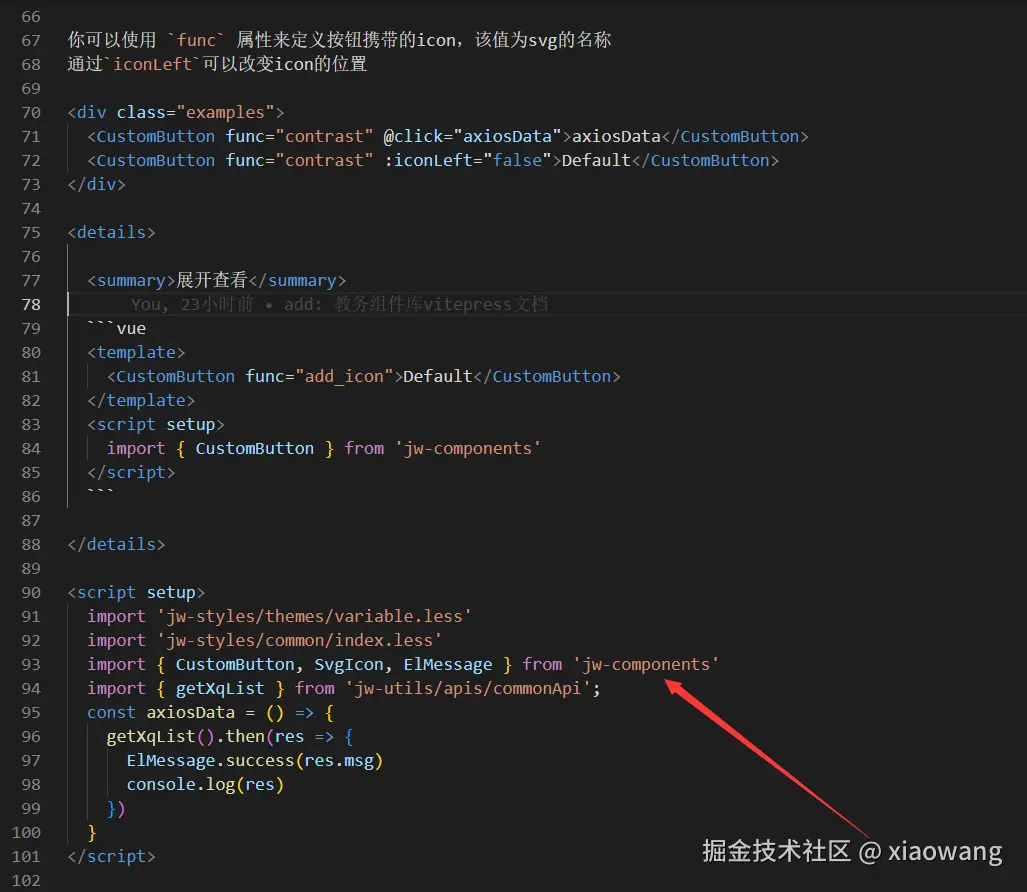Click the </script> tag on line 85

point(131,473)
